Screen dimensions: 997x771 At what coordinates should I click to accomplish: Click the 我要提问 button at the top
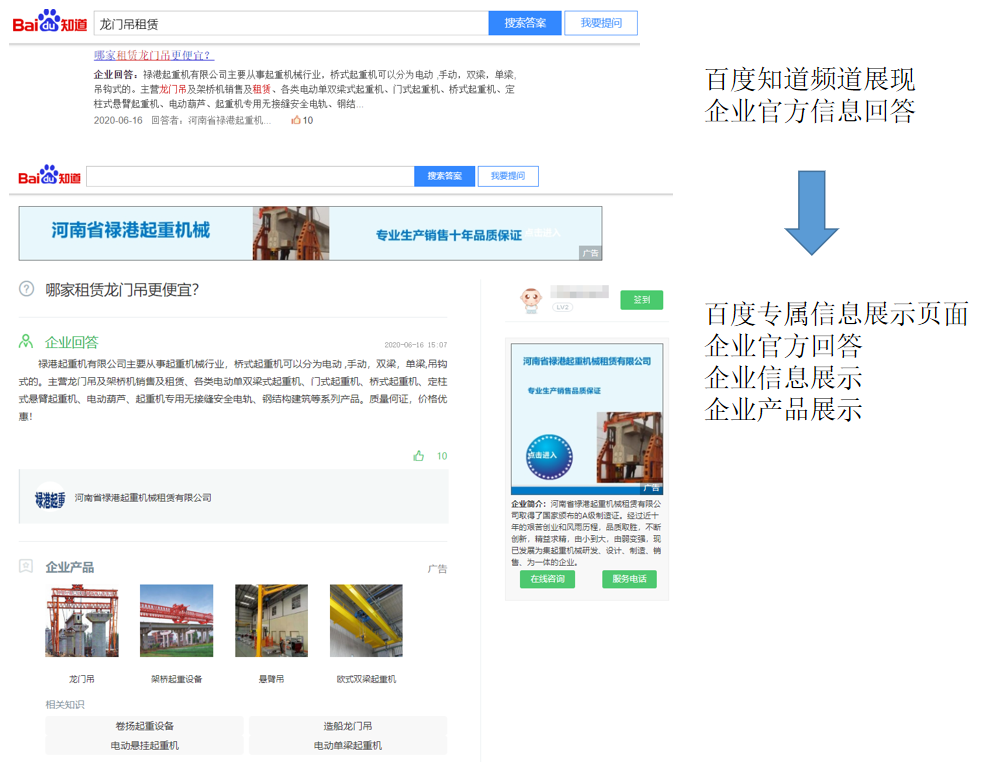click(x=600, y=23)
